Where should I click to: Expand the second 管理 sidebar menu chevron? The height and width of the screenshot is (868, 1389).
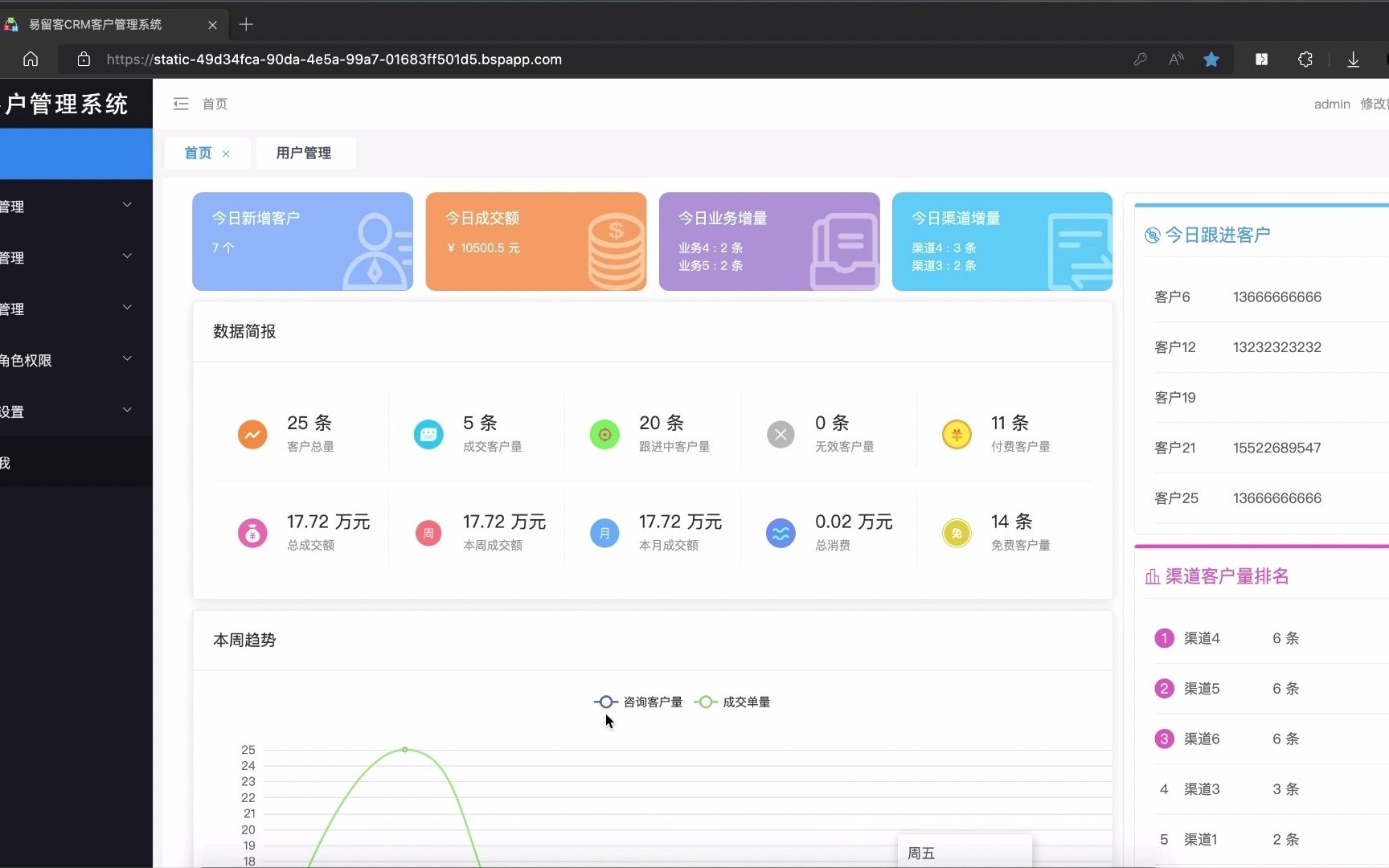pos(127,256)
